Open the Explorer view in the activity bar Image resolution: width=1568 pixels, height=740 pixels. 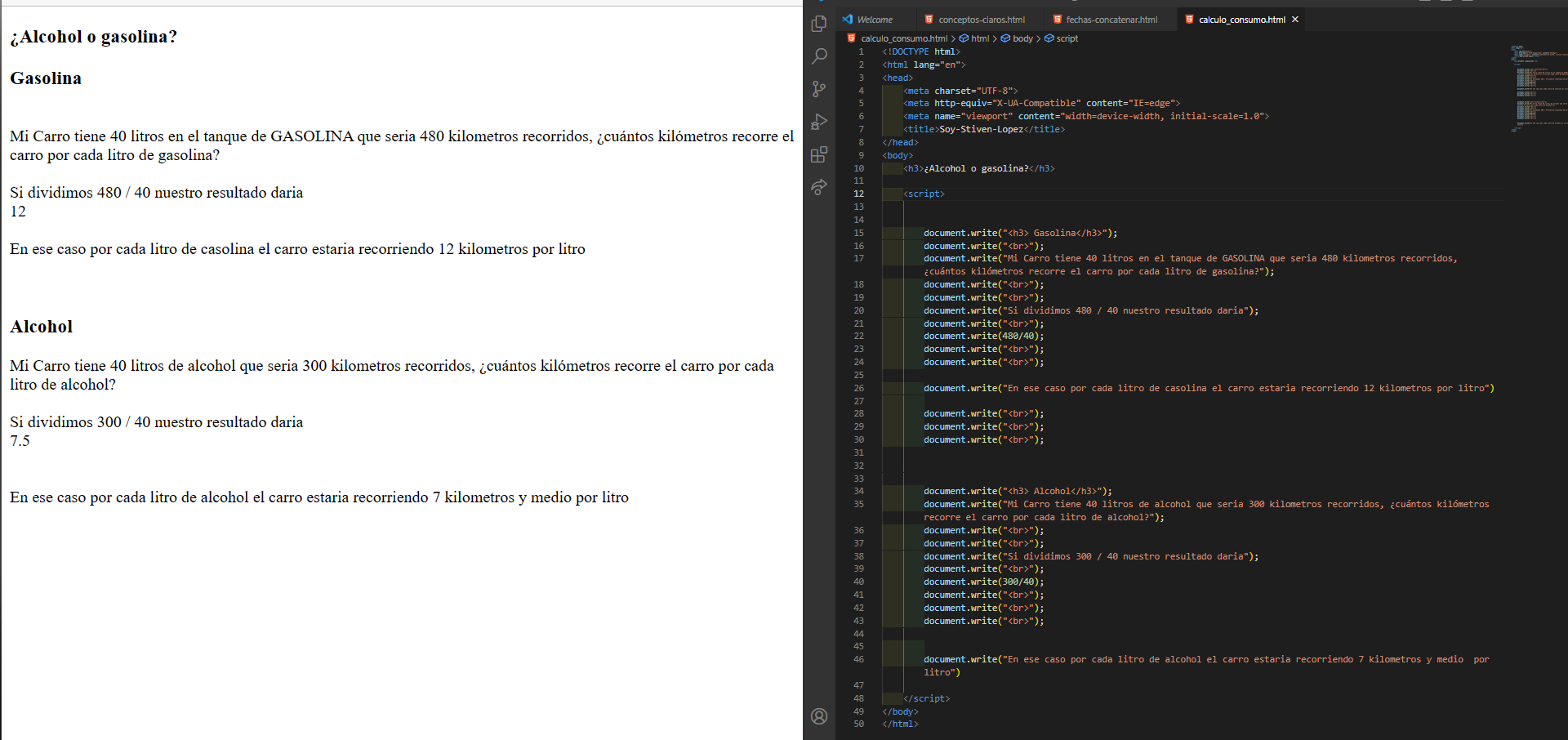[x=819, y=24]
